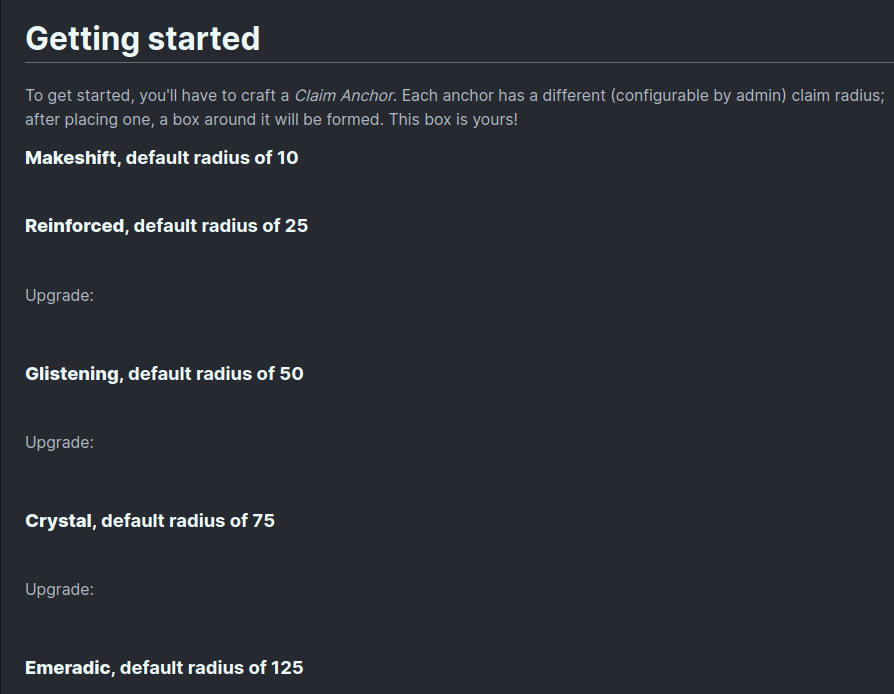Click the "default radius of 25" text
The width and height of the screenshot is (894, 694).
tap(221, 226)
